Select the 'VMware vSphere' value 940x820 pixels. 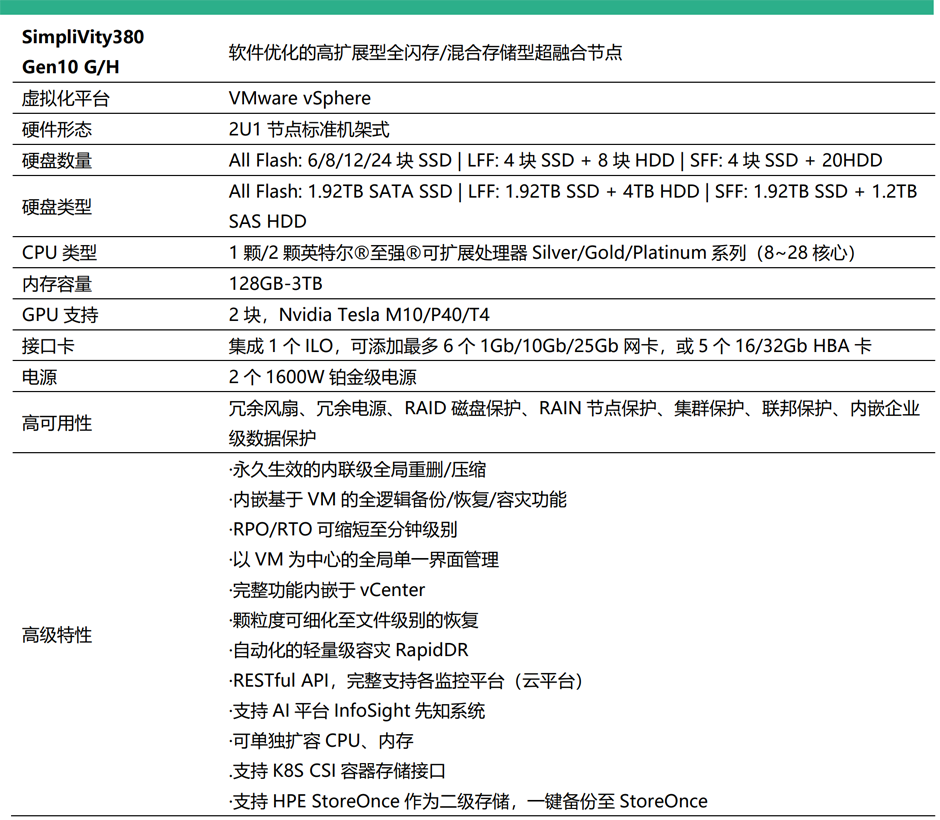(x=300, y=98)
